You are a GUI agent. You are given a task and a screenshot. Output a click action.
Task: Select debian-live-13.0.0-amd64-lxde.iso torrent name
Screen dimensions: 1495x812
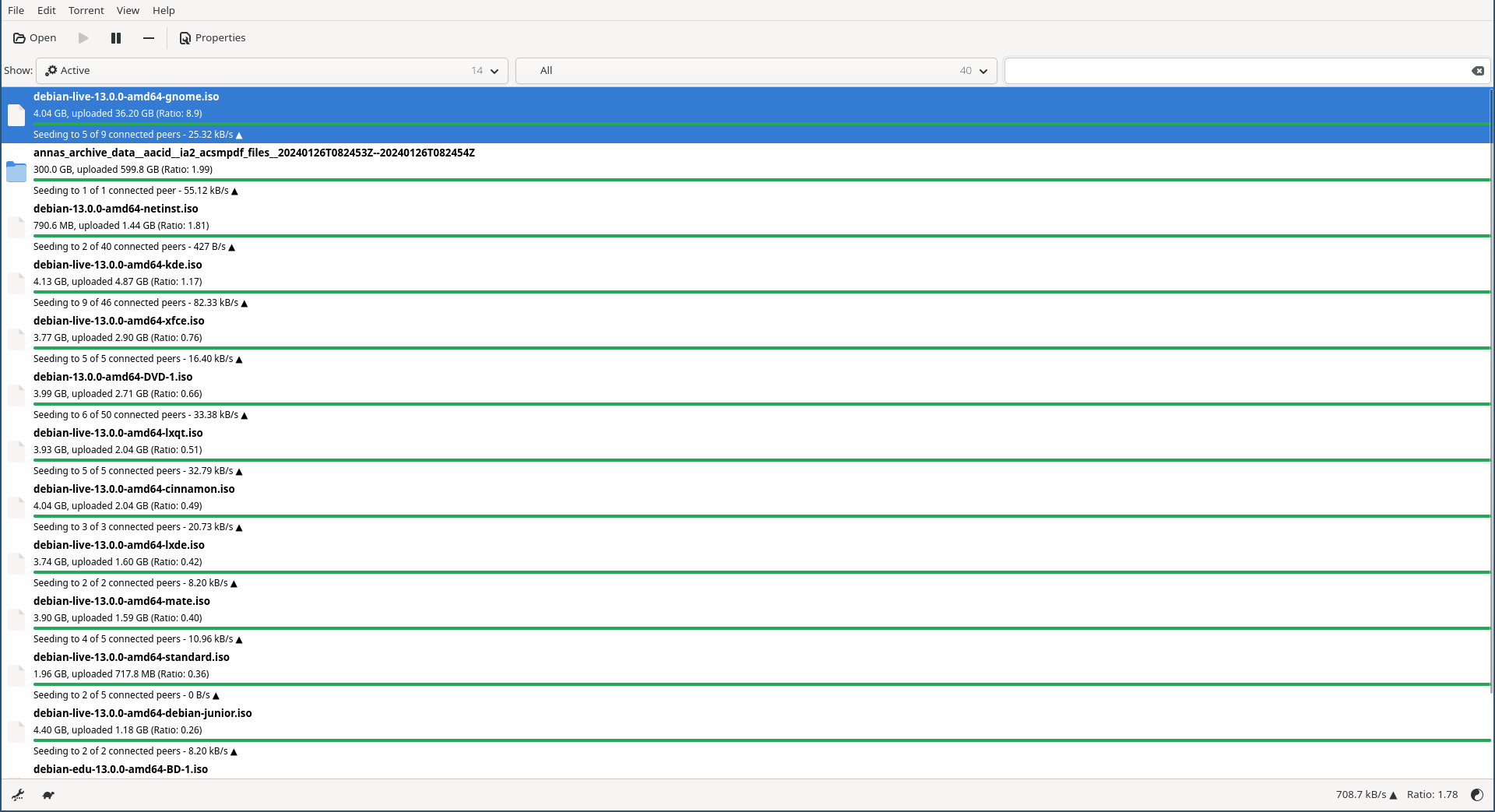click(119, 545)
